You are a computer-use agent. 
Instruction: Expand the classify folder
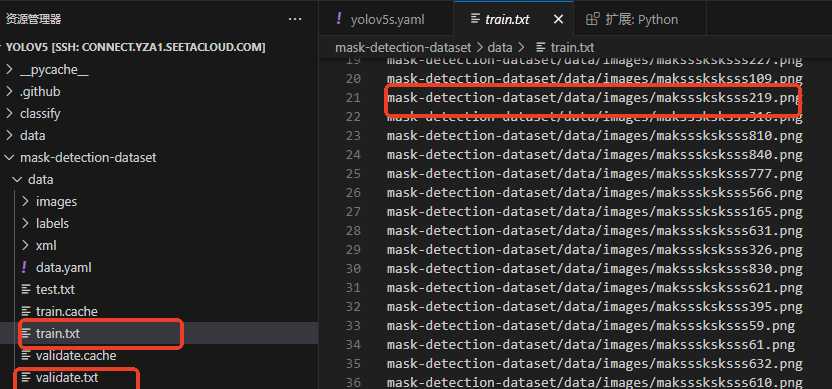coord(9,114)
